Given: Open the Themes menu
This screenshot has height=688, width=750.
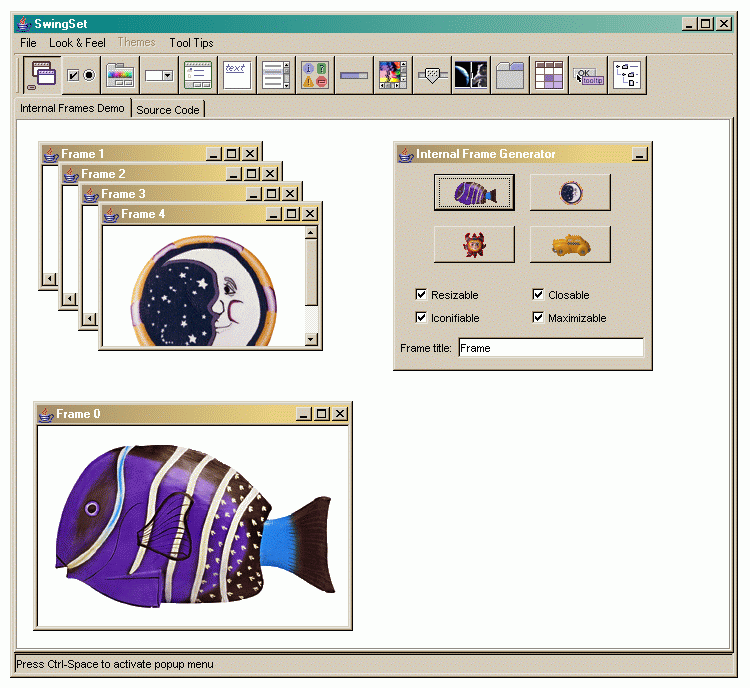Looking at the screenshot, I should point(136,43).
